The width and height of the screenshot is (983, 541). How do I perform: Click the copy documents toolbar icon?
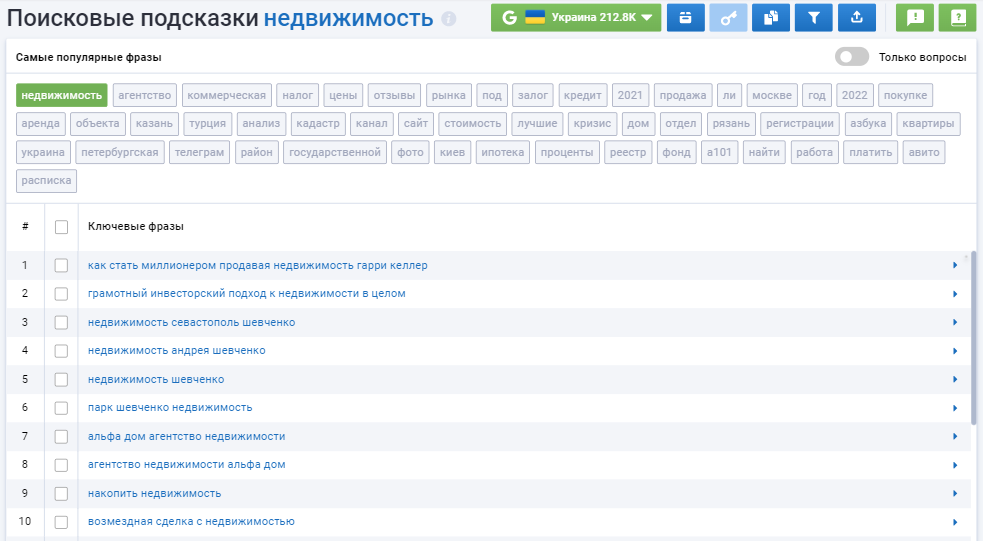pyautogui.click(x=770, y=18)
